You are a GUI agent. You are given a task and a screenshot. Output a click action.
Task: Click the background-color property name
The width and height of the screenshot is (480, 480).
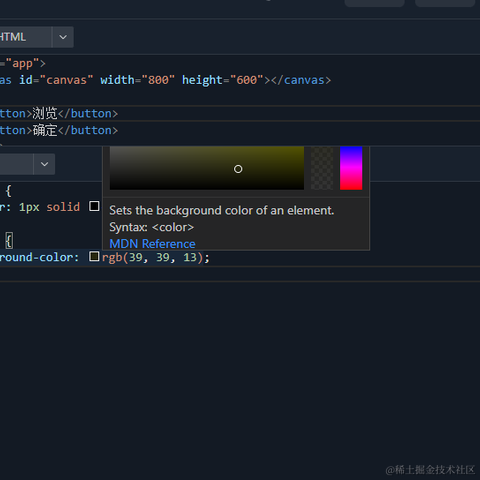39,257
